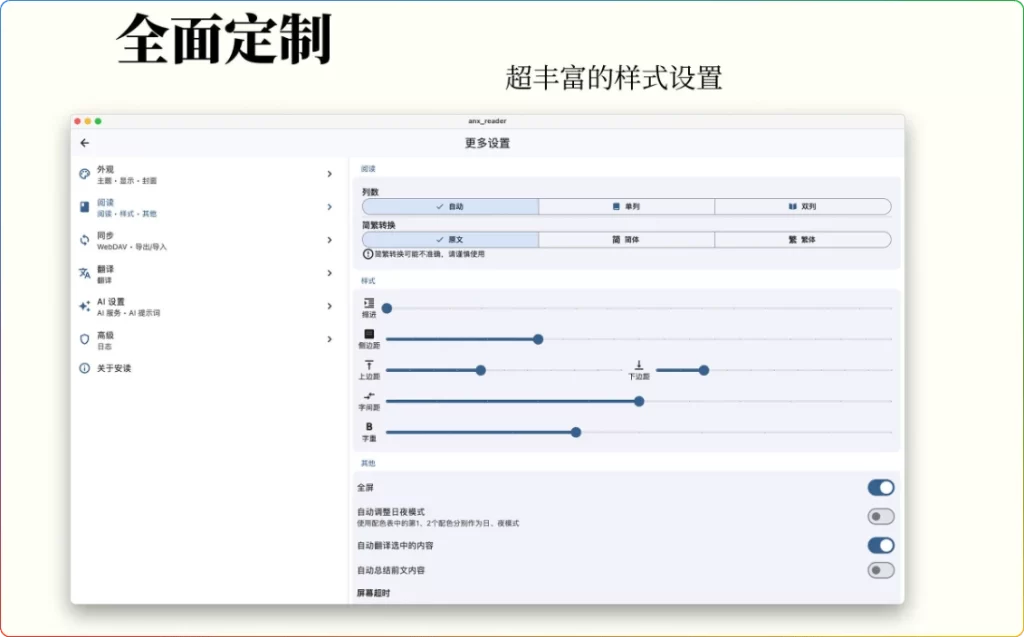Click the warning icon before 简繁转换可能不准确
This screenshot has height=637, width=1024.
point(367,255)
